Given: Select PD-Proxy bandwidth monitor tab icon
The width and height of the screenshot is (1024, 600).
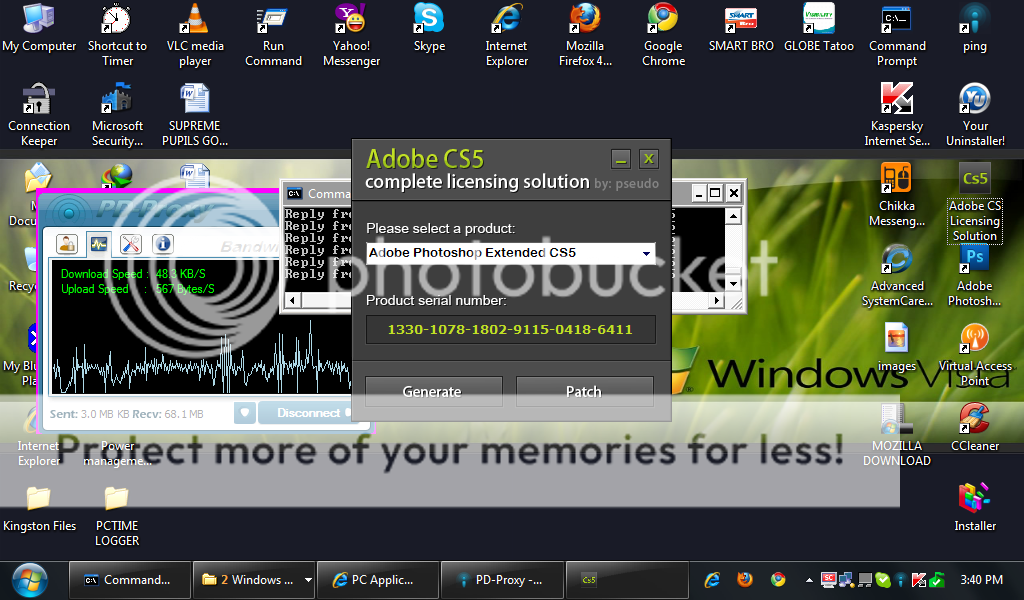Looking at the screenshot, I should click(99, 243).
